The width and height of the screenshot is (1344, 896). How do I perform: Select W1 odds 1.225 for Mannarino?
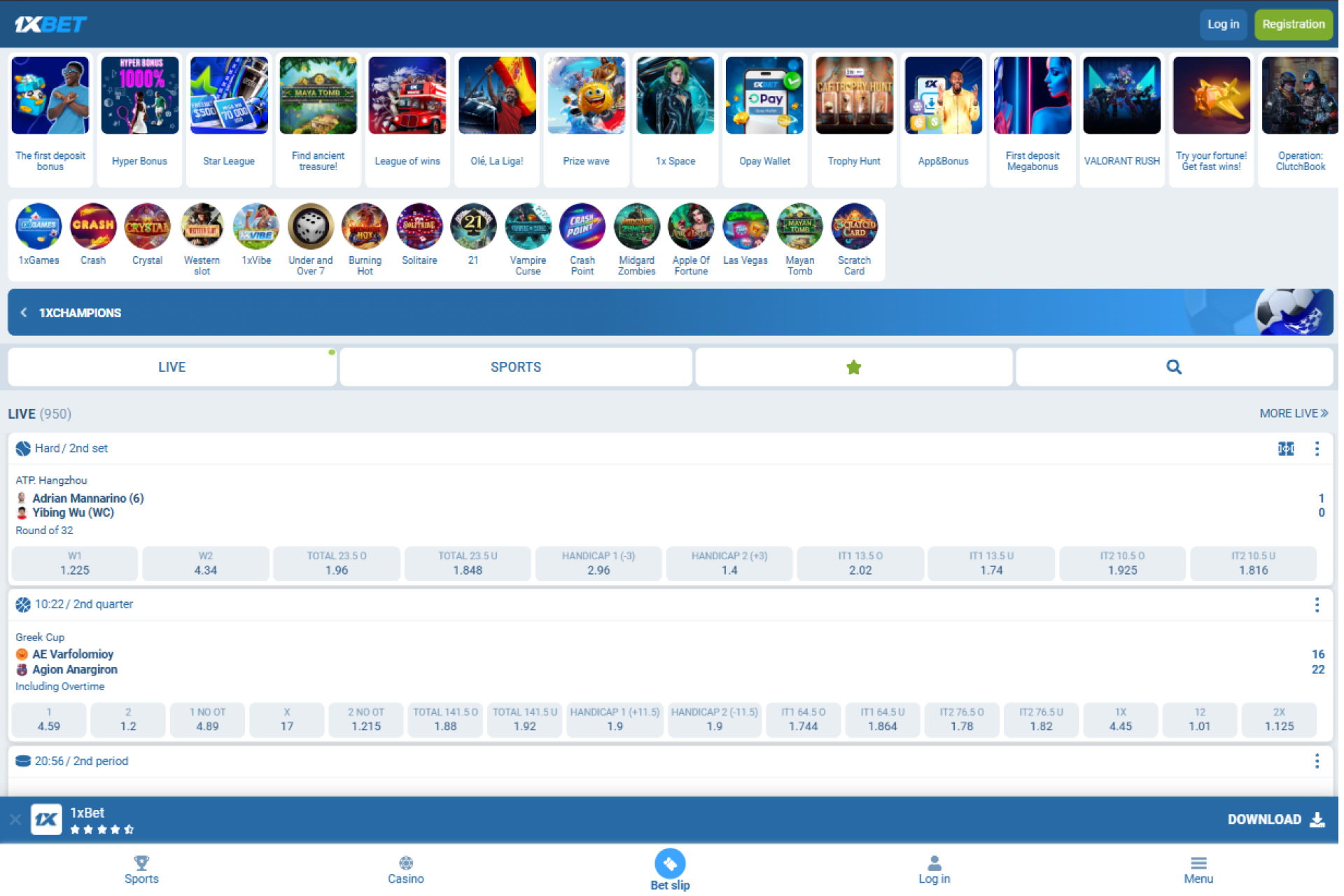[x=74, y=563]
